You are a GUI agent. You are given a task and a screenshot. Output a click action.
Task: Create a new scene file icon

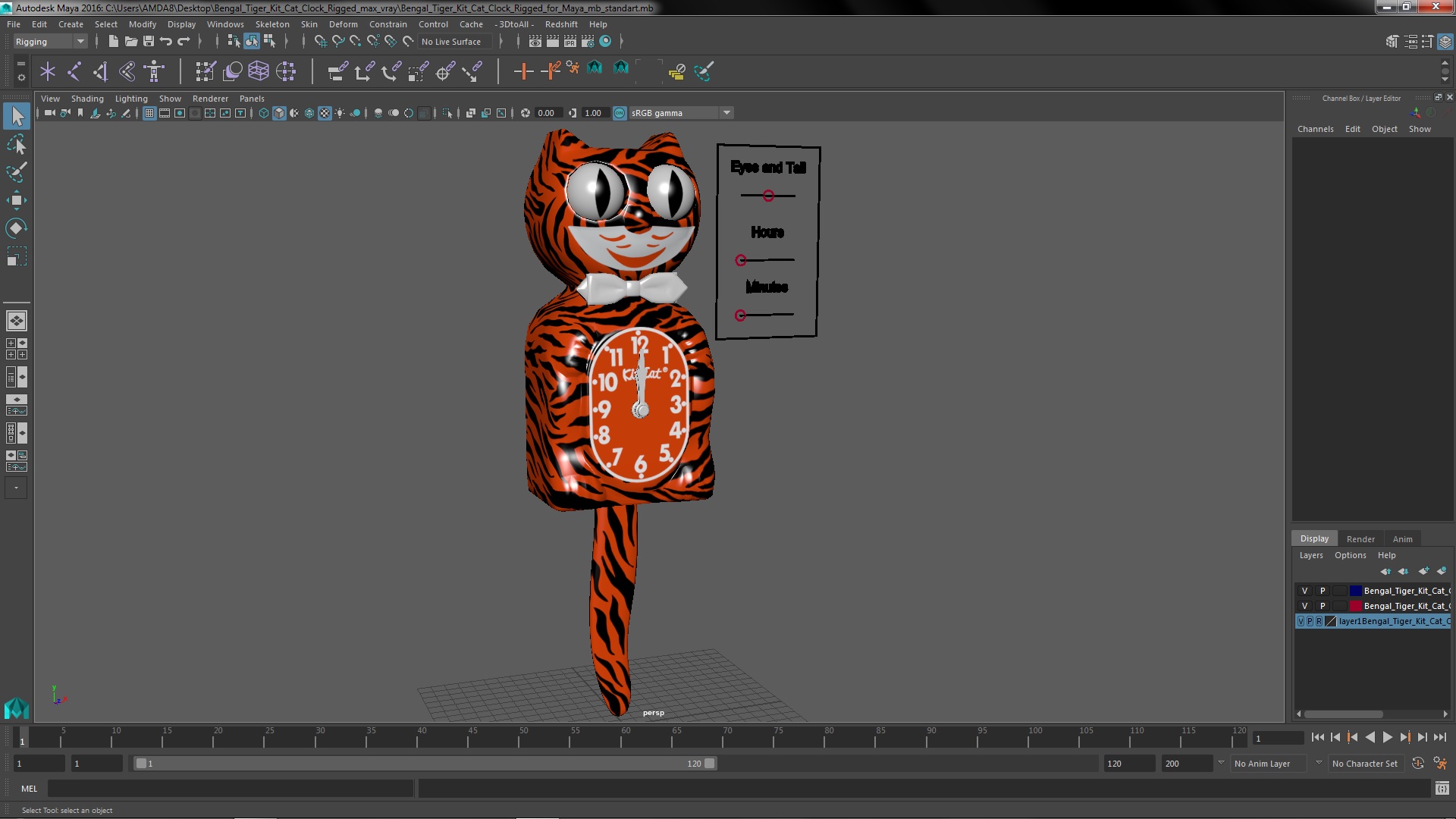(113, 41)
